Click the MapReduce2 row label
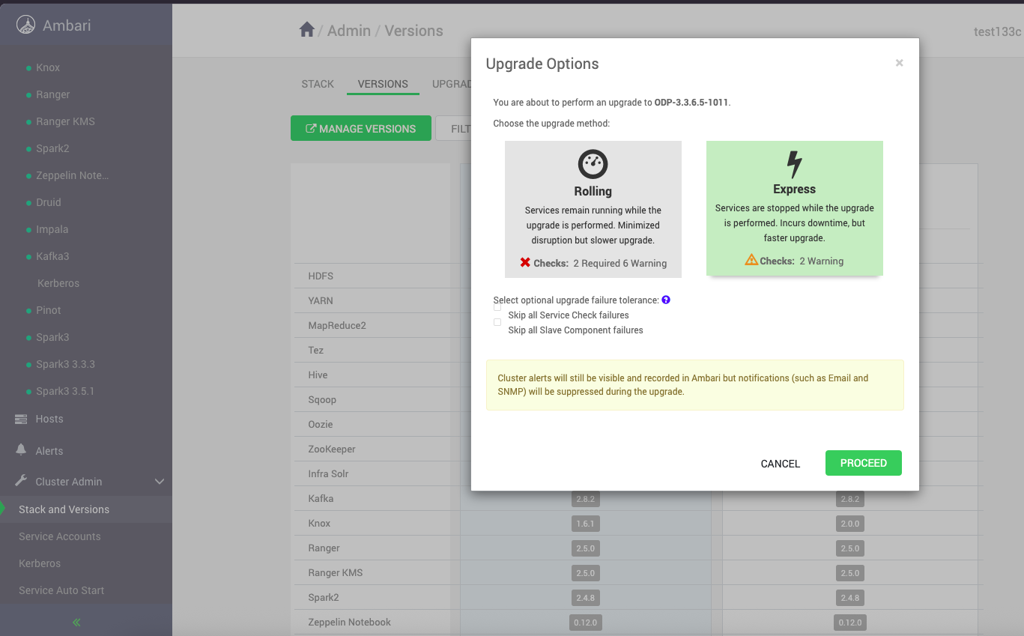 coord(337,325)
